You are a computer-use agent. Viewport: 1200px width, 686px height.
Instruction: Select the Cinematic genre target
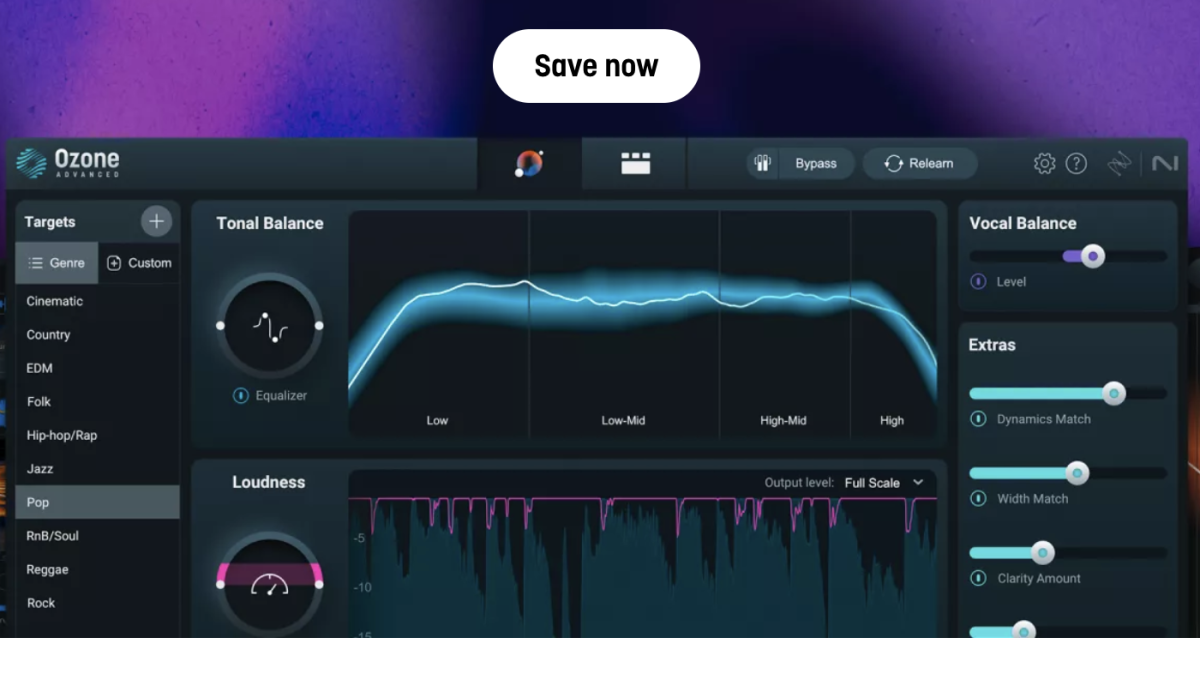98,301
